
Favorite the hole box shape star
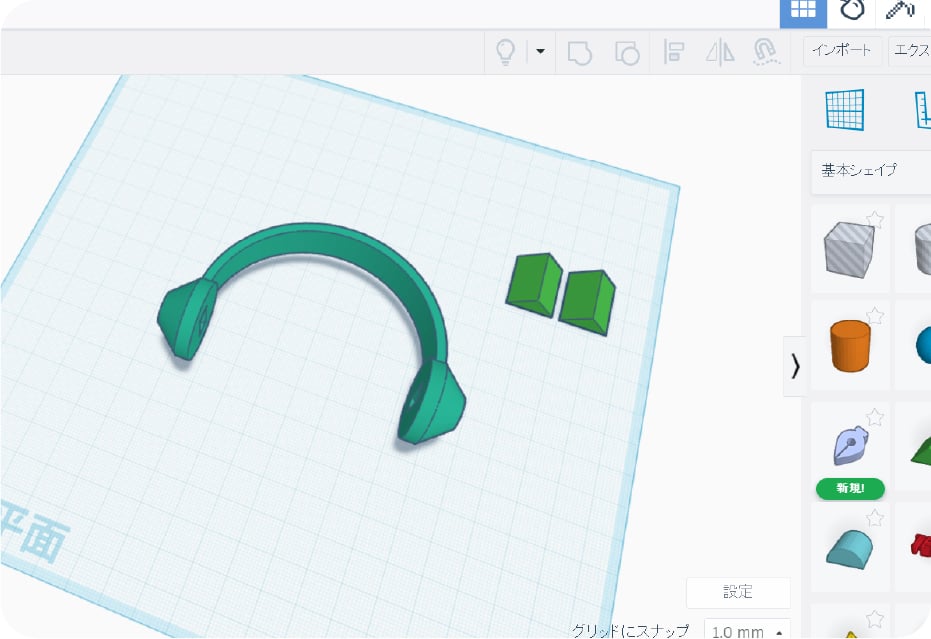coord(875,219)
